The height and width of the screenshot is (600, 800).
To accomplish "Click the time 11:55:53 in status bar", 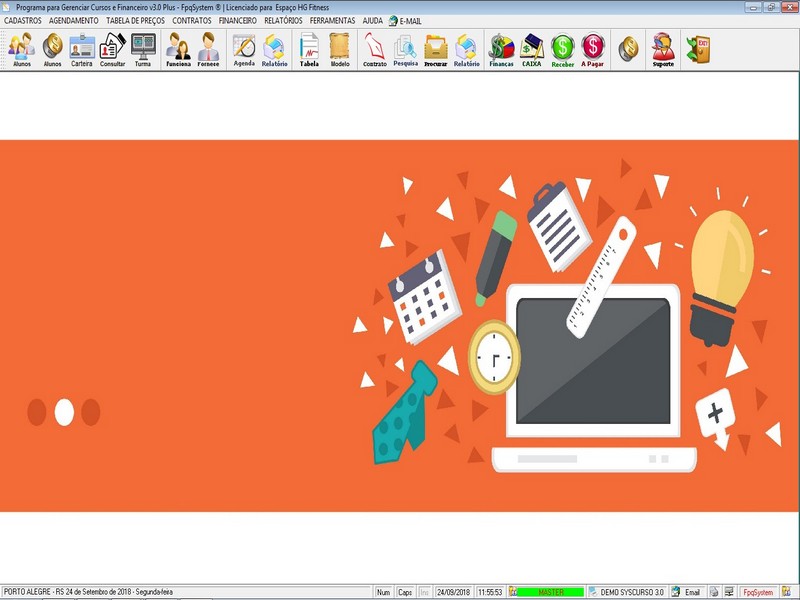I will (x=490, y=592).
